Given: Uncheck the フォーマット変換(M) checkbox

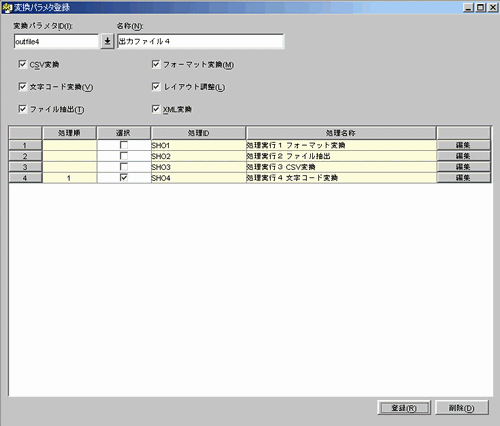Looking at the screenshot, I should click(x=156, y=64).
